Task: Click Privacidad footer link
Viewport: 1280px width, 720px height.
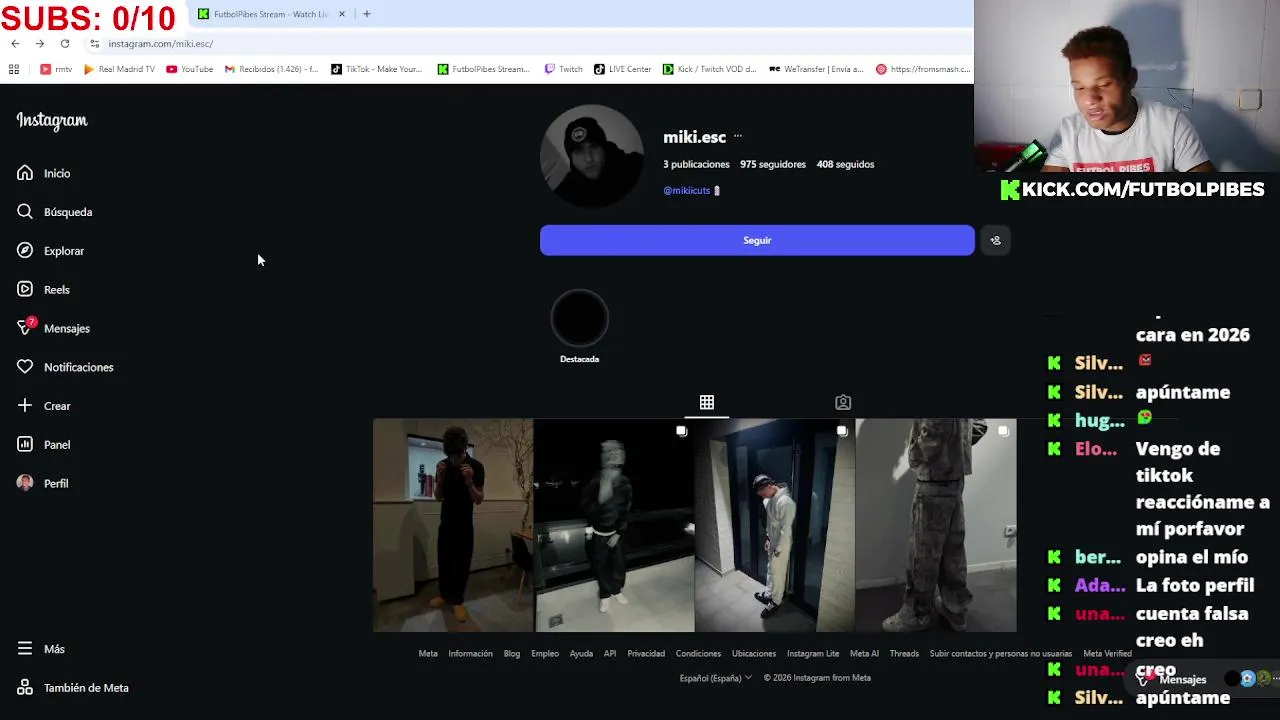Action: pyautogui.click(x=646, y=654)
